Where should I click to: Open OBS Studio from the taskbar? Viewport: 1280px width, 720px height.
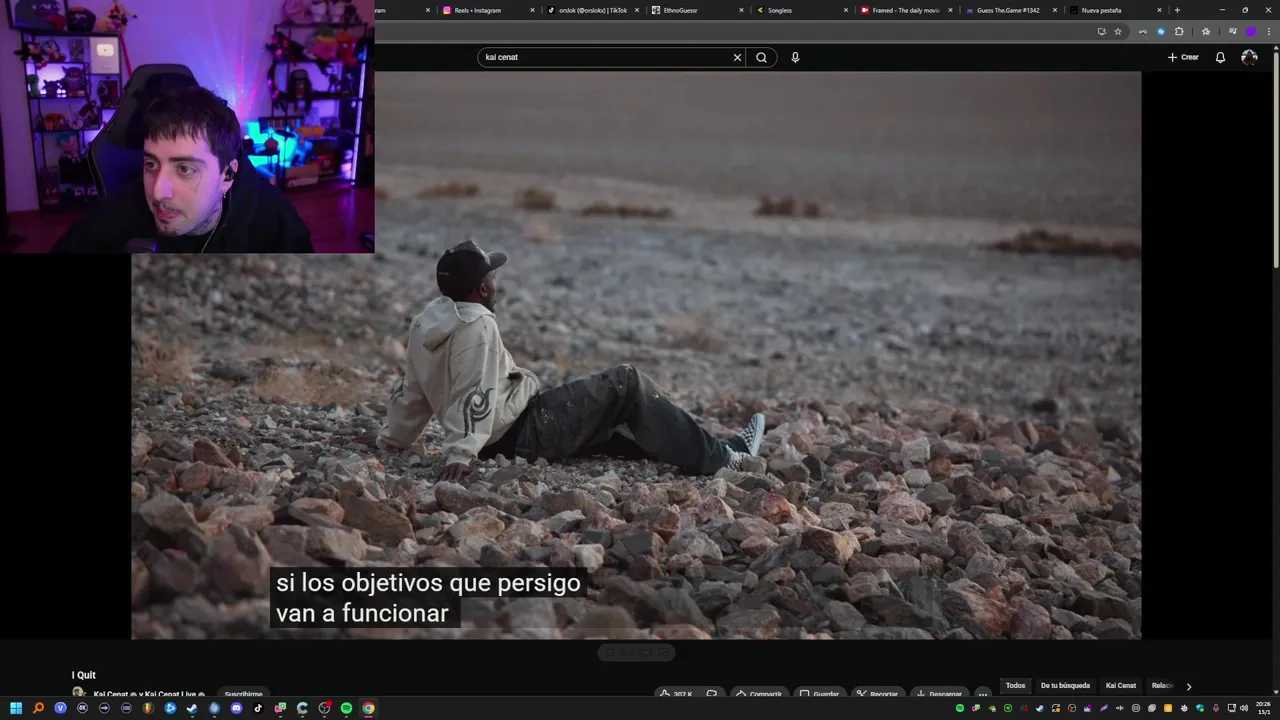click(324, 708)
